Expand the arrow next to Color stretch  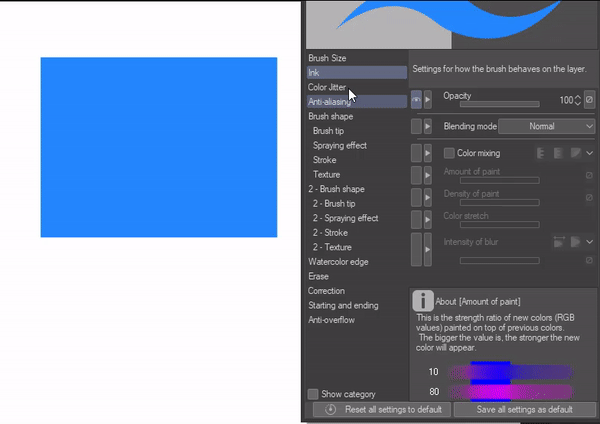(427, 220)
